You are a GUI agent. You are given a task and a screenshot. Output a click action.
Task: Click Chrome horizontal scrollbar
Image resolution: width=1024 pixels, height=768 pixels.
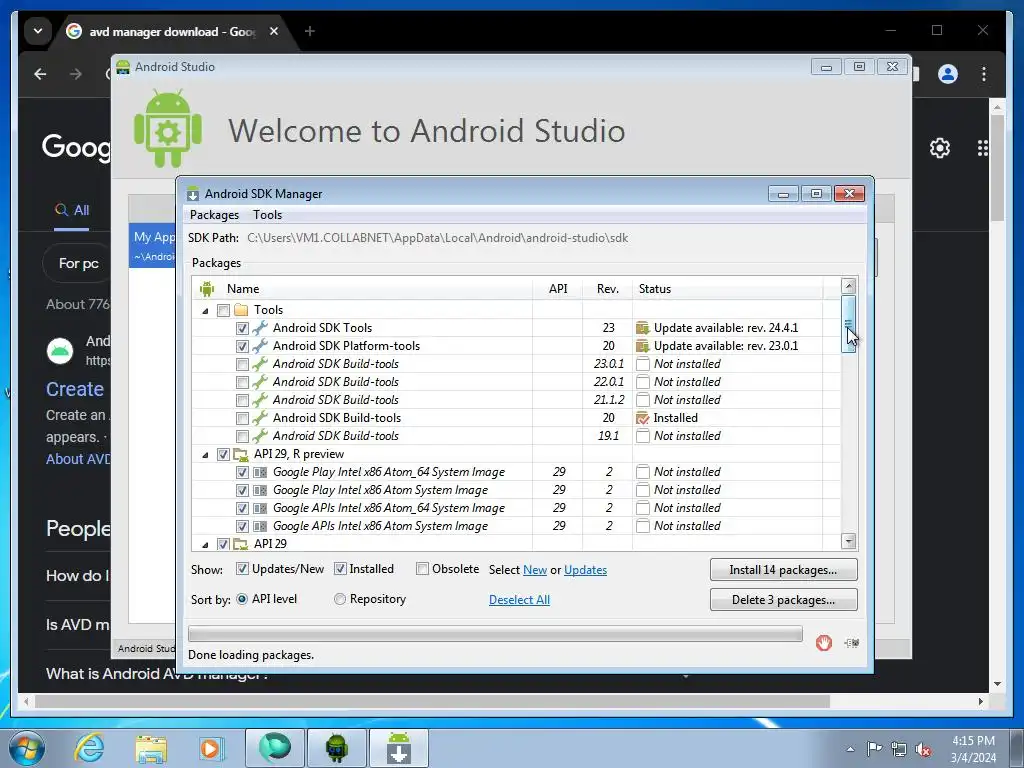click(x=432, y=701)
